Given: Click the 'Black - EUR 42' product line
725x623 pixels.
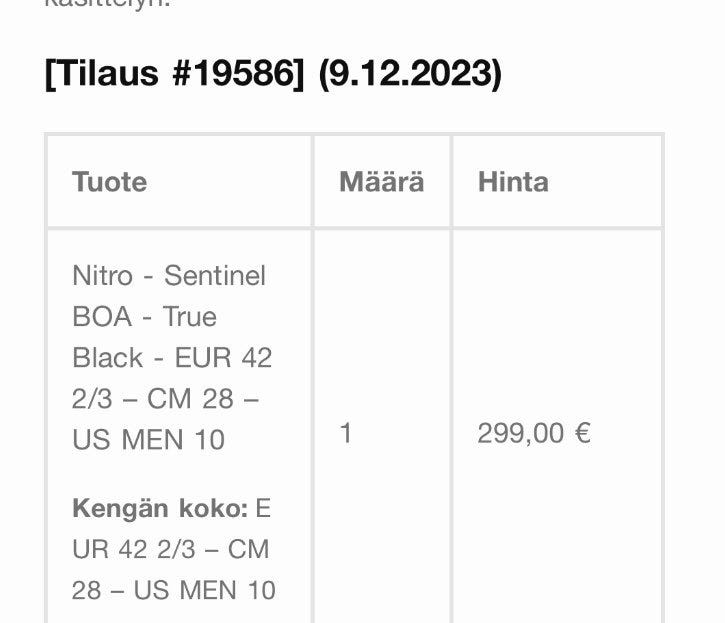Looking at the screenshot, I should pyautogui.click(x=172, y=357).
